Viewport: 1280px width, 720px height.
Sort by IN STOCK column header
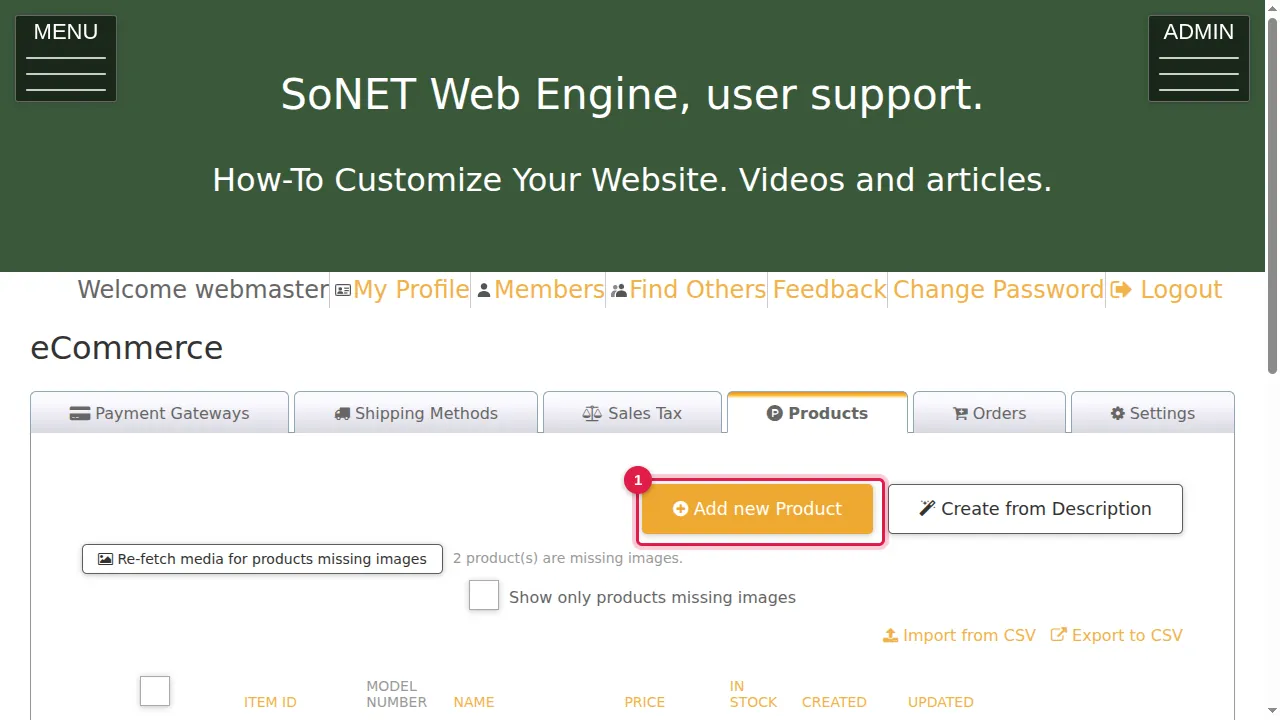point(753,694)
